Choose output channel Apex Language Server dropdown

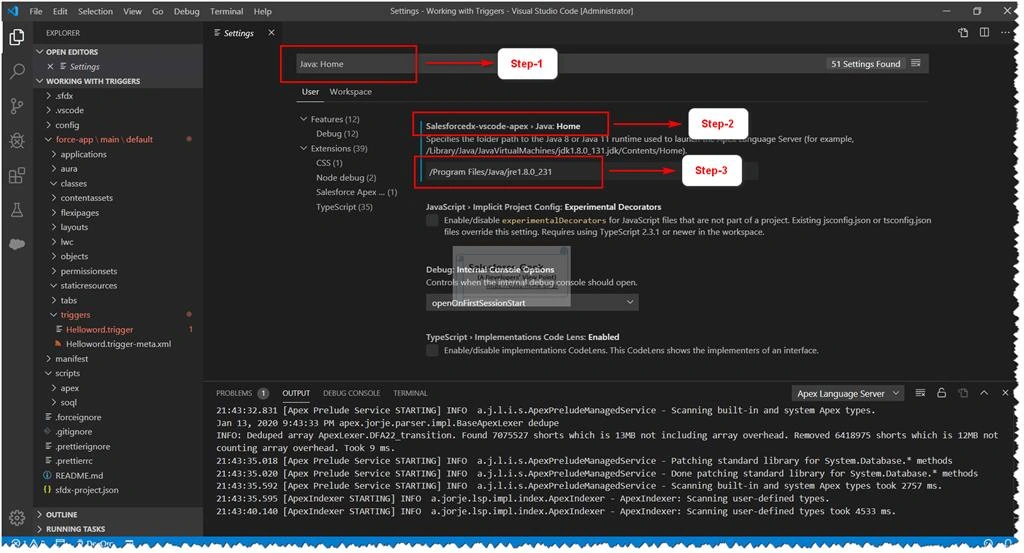tap(848, 394)
